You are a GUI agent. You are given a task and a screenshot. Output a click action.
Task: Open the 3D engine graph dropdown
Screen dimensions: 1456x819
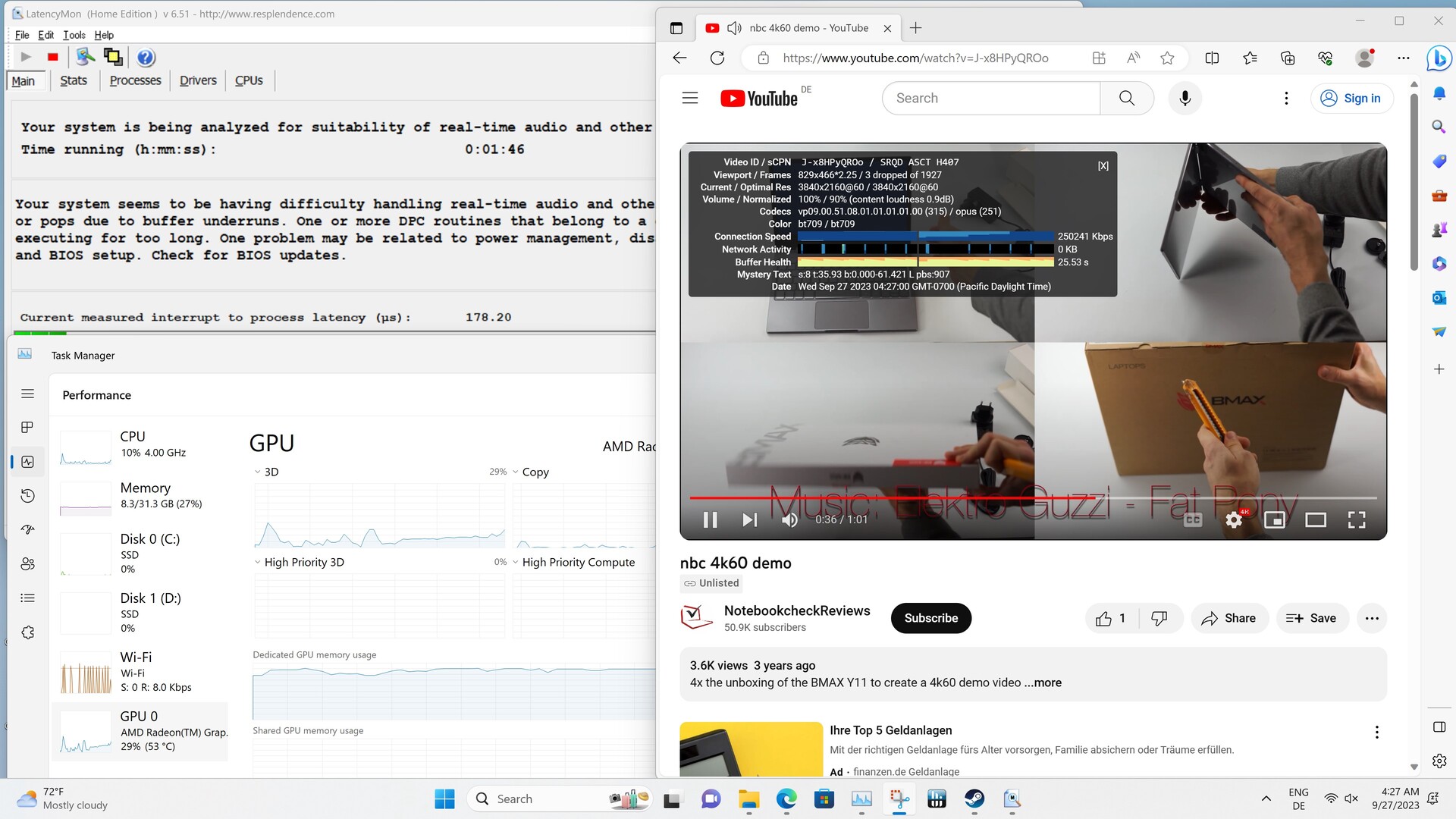[x=258, y=472]
